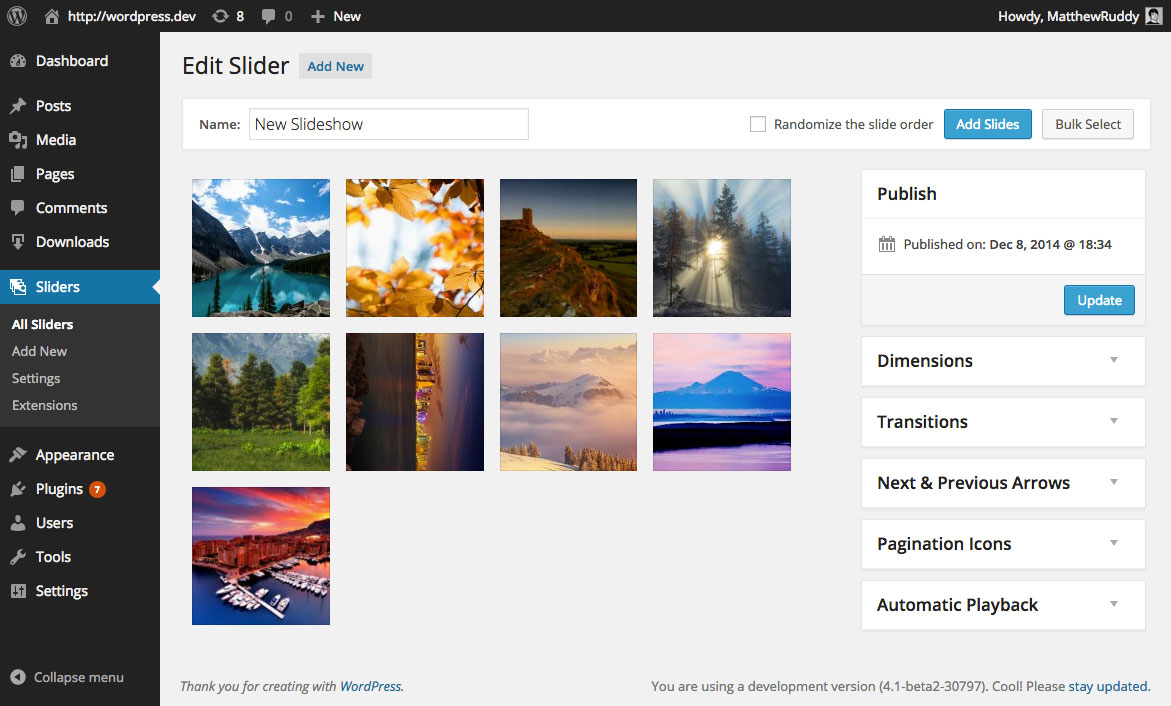The height and width of the screenshot is (706, 1171).
Task: Click the Collapse menu arrow icon
Action: coord(18,677)
